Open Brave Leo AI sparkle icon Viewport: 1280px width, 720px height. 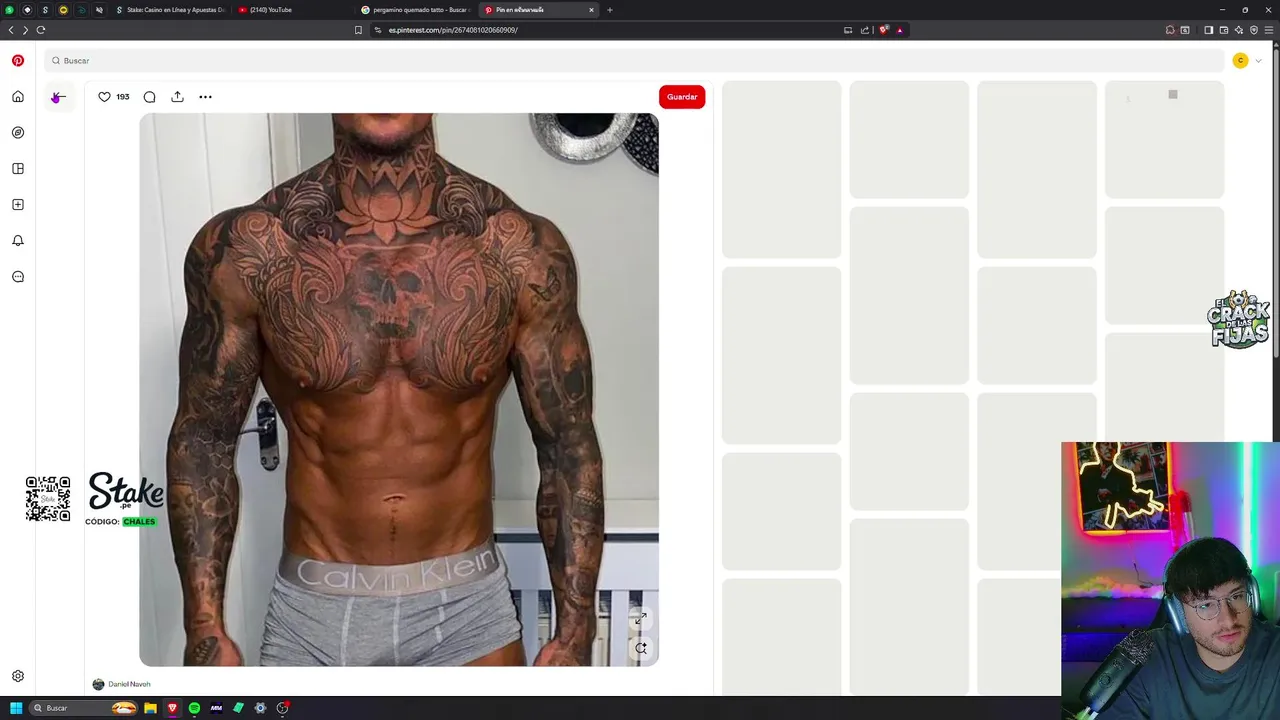pyautogui.click(x=1239, y=30)
